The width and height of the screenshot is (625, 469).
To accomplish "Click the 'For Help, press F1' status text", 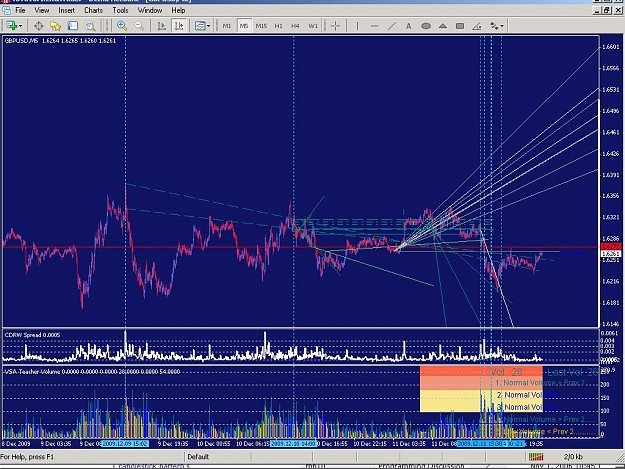I will (27, 457).
